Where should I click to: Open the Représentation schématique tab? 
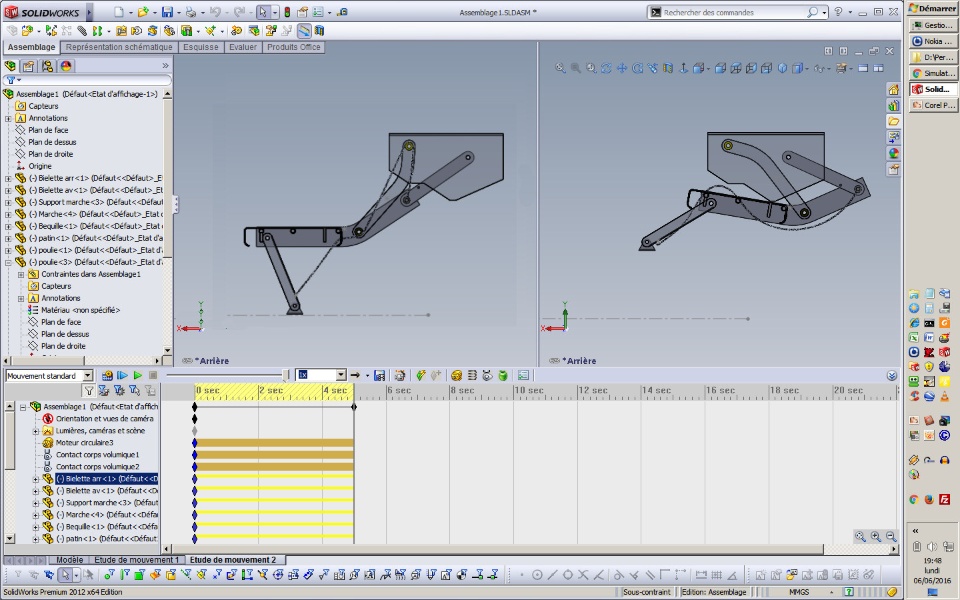click(119, 47)
